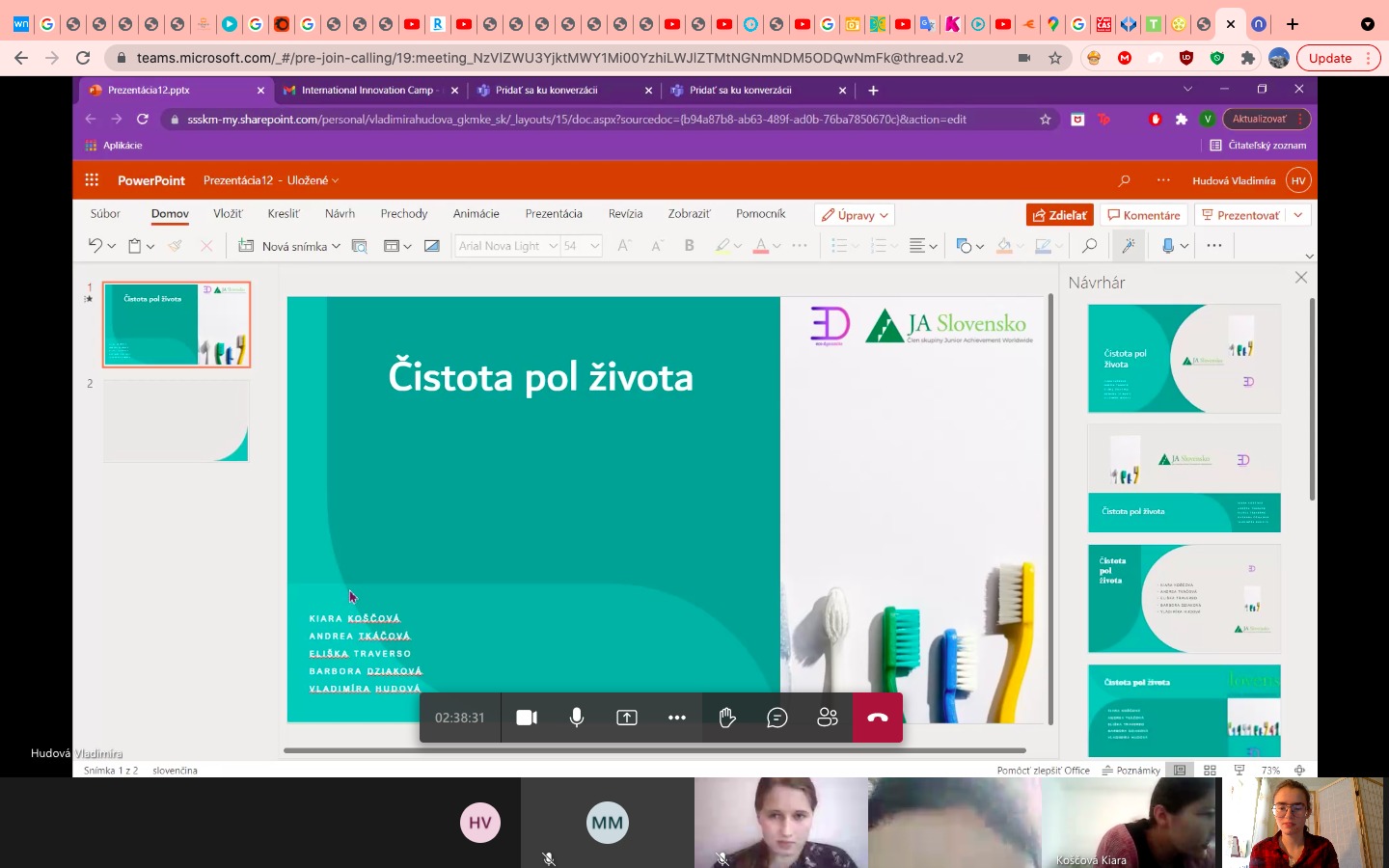Toggle the Teams meeting camera
The image size is (1389, 868).
[527, 718]
